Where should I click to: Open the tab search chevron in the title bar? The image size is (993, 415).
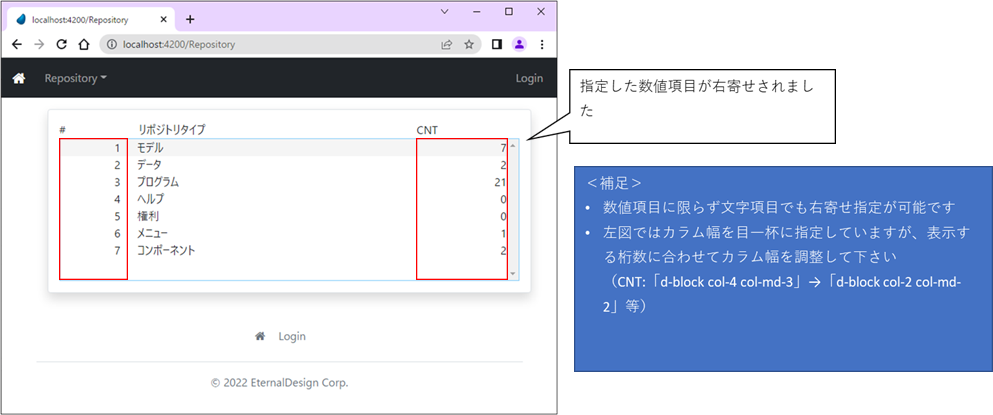click(446, 12)
